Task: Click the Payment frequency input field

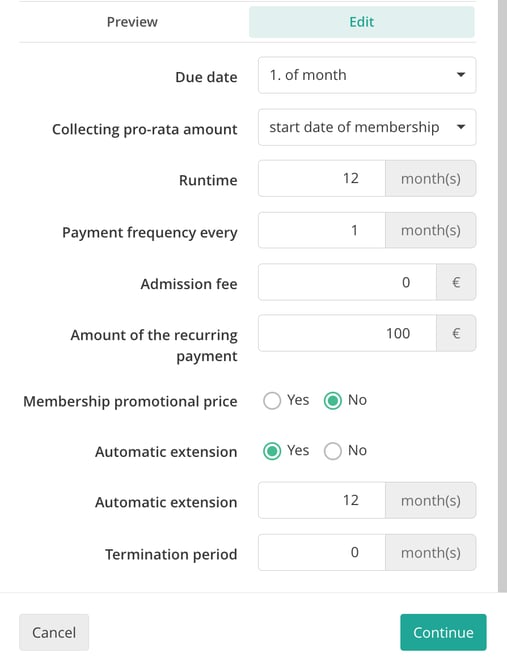Action: tap(322, 230)
